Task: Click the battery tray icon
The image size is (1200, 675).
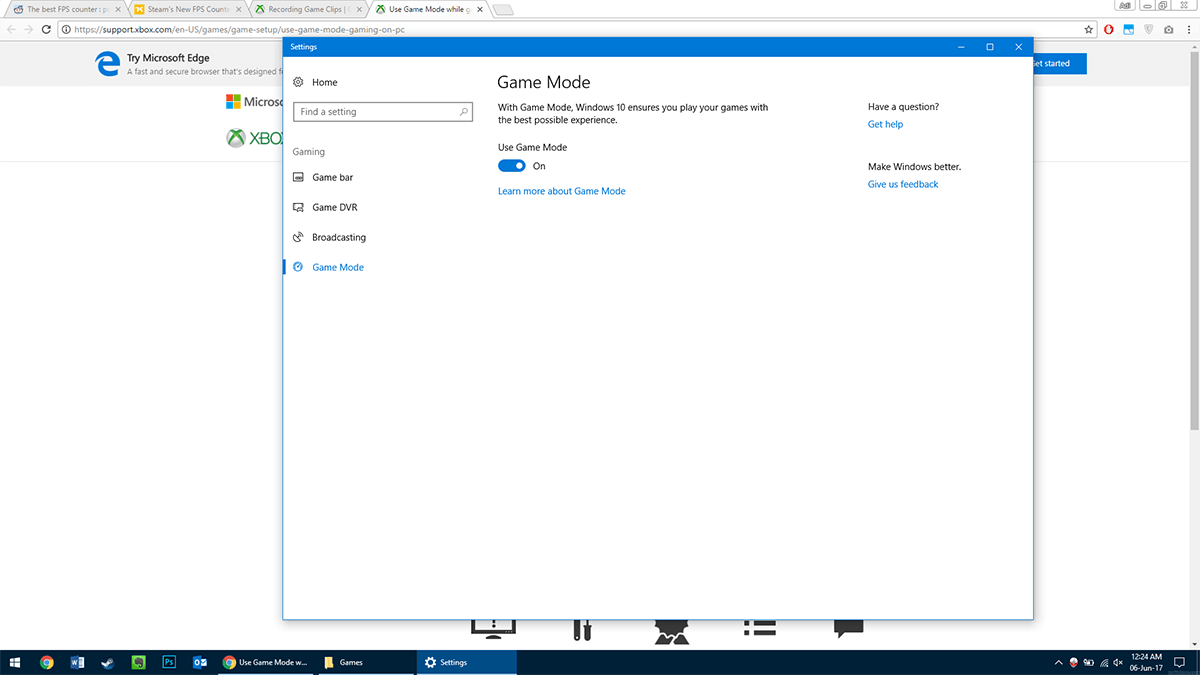Action: (1089, 662)
